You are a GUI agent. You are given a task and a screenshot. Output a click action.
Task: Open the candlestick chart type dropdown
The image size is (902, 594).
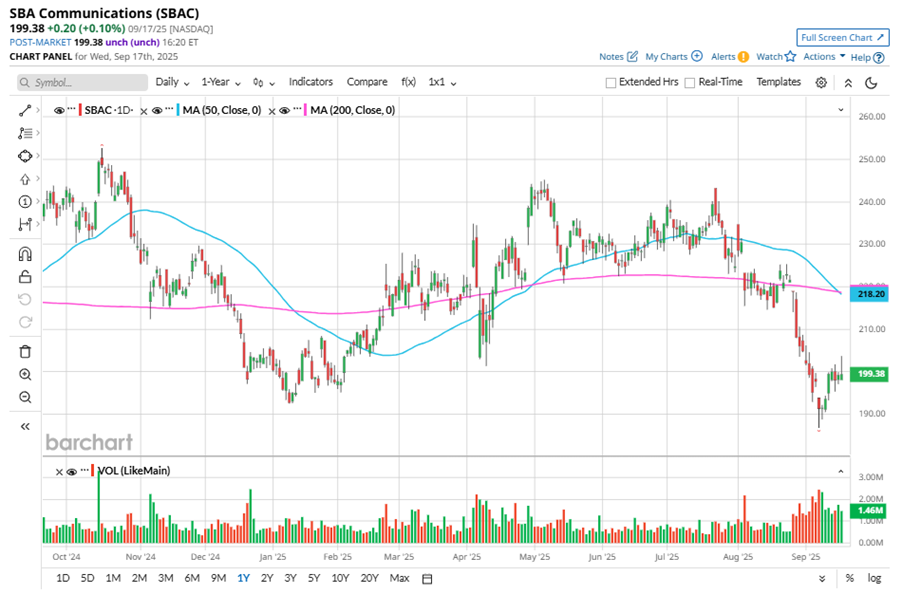click(264, 83)
